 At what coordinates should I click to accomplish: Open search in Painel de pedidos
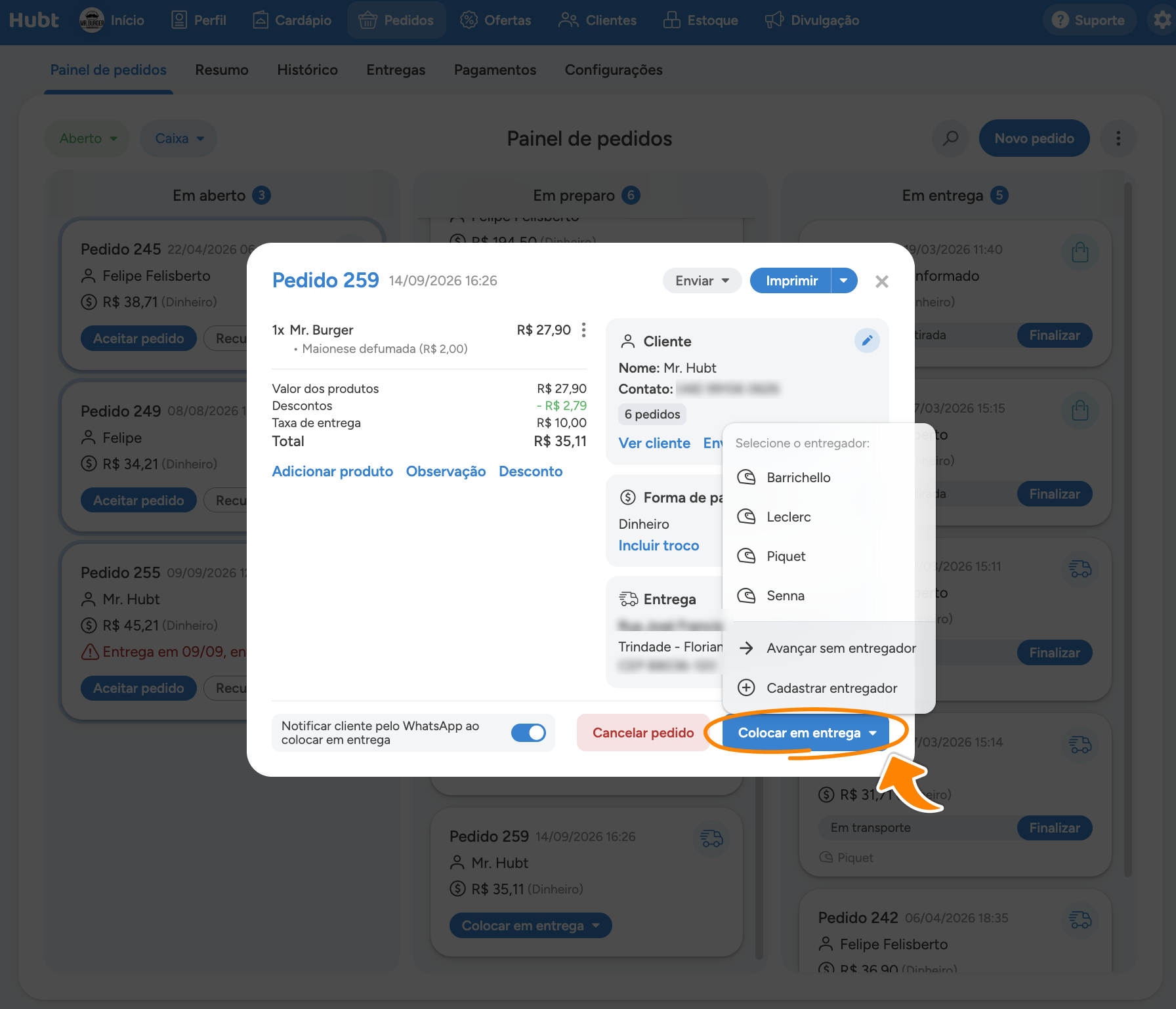click(950, 138)
